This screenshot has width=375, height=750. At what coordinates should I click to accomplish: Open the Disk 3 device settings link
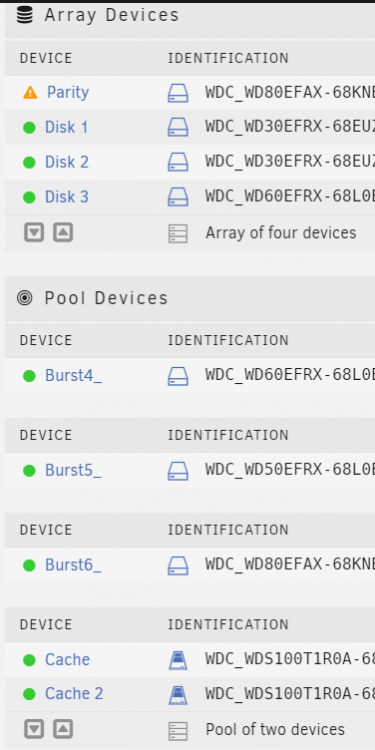click(66, 197)
